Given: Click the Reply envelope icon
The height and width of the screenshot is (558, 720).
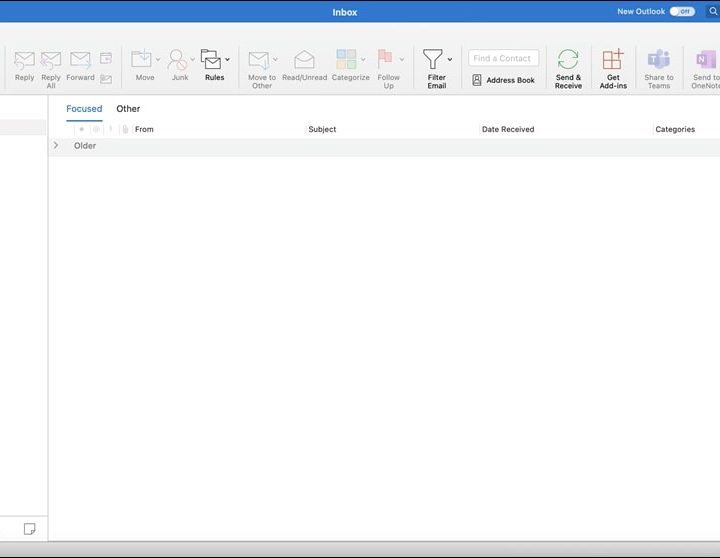Looking at the screenshot, I should [x=24, y=60].
